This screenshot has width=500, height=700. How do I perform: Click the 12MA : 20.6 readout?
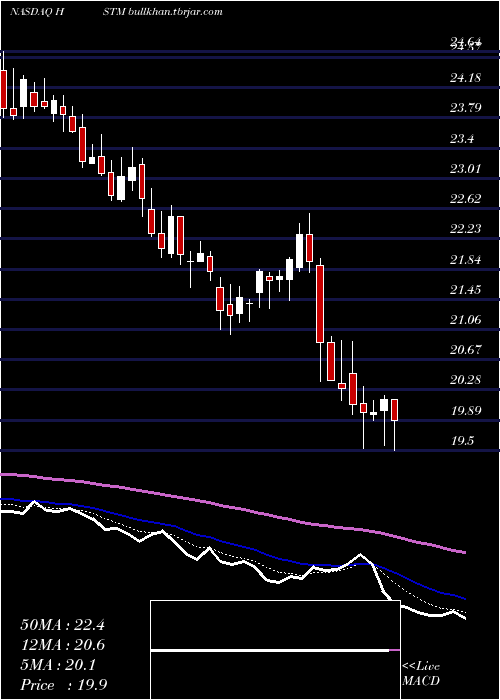(x=62, y=645)
